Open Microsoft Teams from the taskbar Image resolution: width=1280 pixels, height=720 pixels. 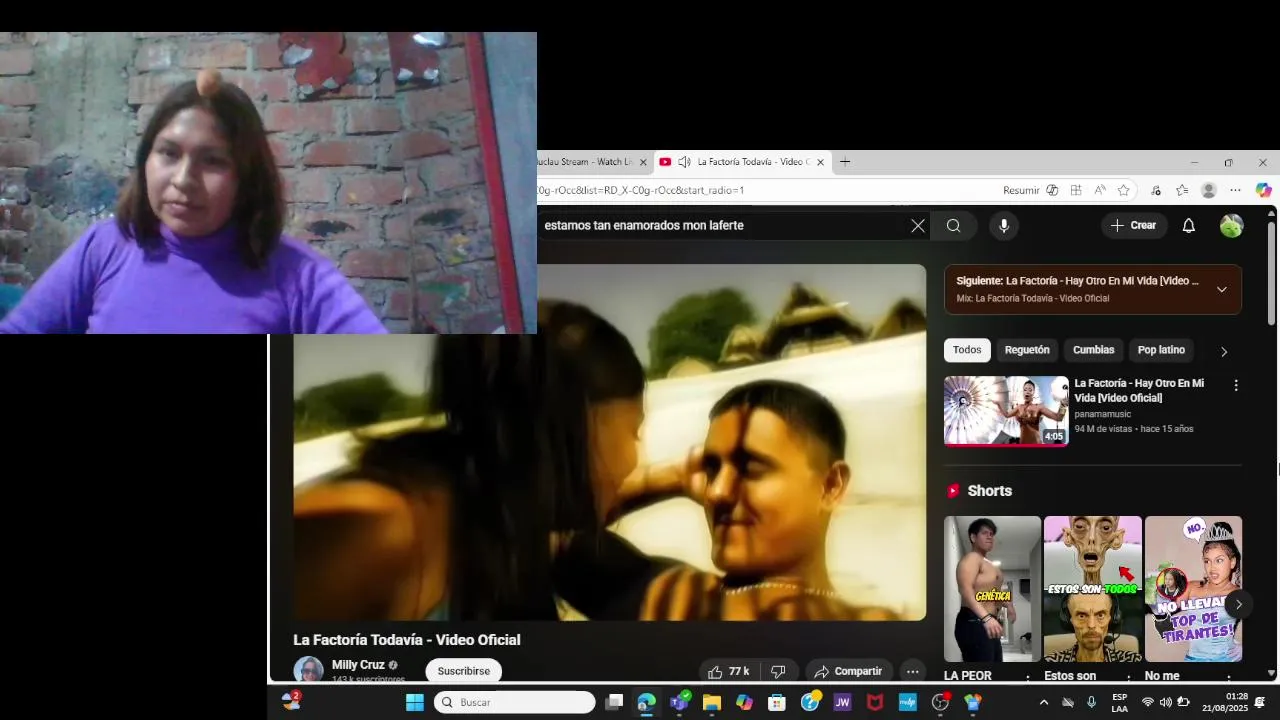[679, 702]
